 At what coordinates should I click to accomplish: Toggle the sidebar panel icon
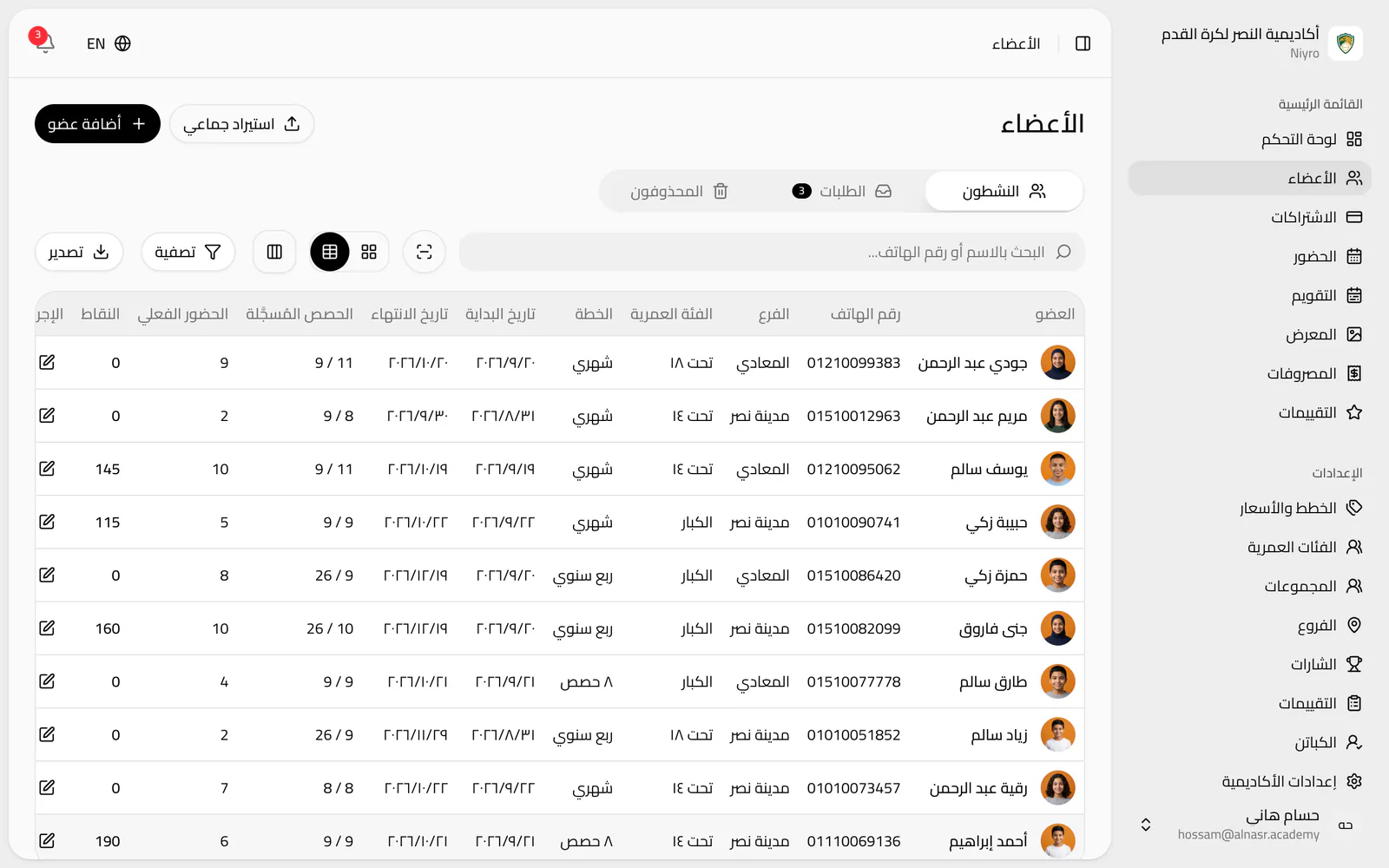point(1083,43)
